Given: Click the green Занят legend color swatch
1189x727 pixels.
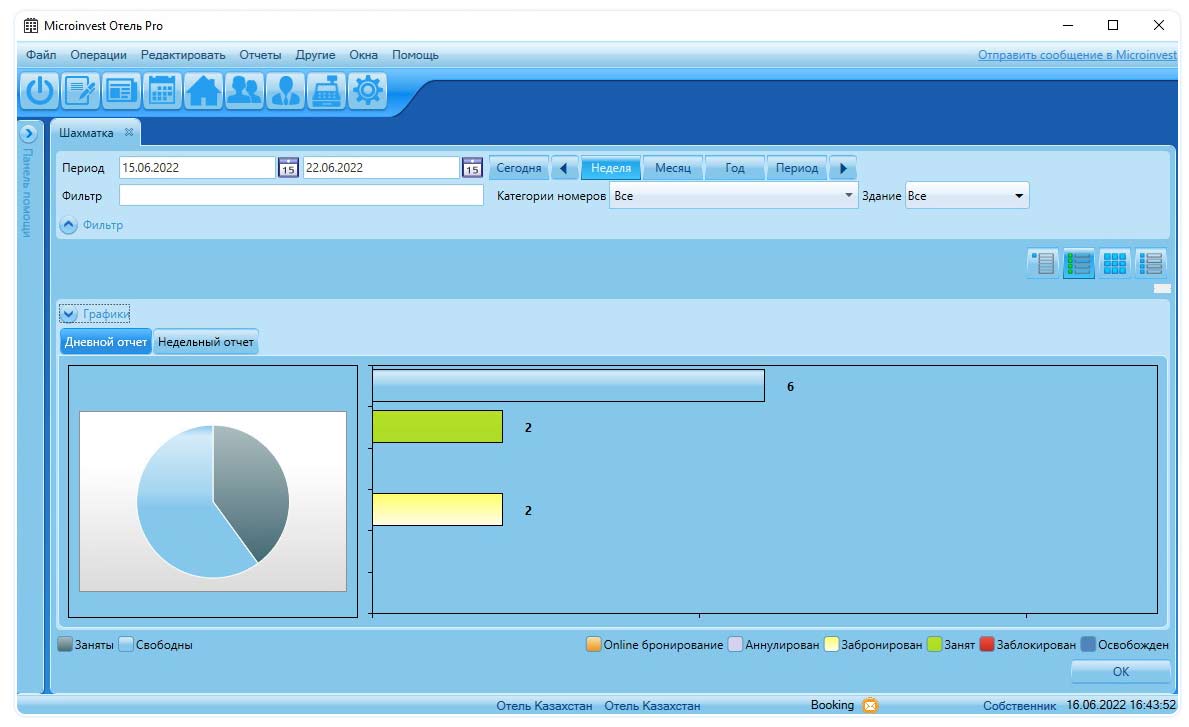Looking at the screenshot, I should click(x=935, y=645).
